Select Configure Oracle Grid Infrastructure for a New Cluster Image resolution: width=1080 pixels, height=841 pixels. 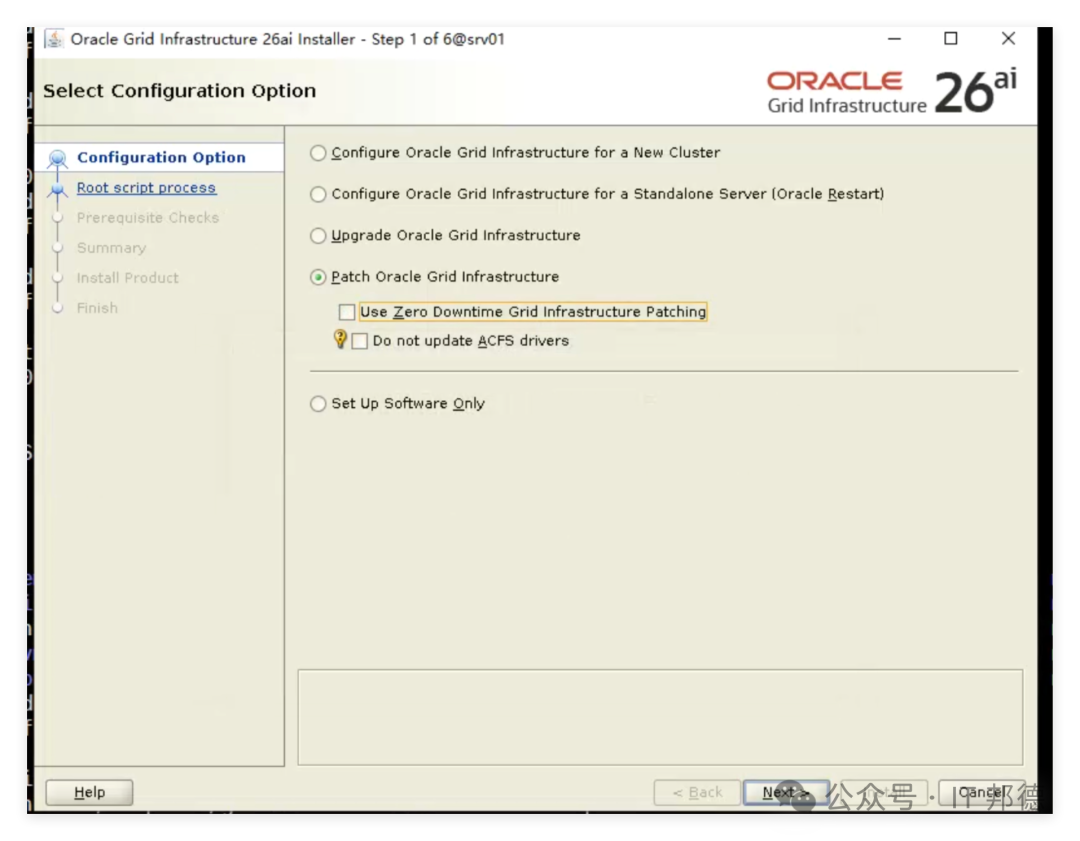click(x=318, y=153)
